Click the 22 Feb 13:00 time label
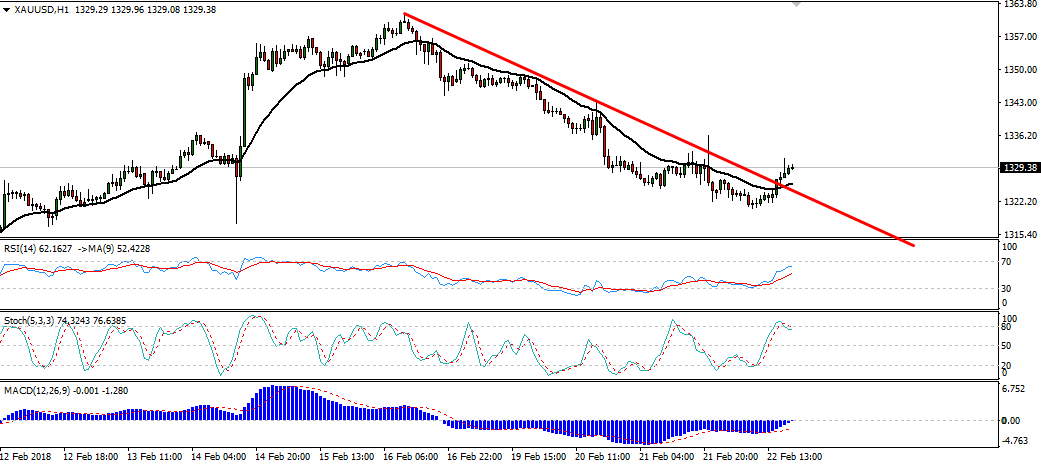Screen dimensions: 1041x466 [x=795, y=457]
